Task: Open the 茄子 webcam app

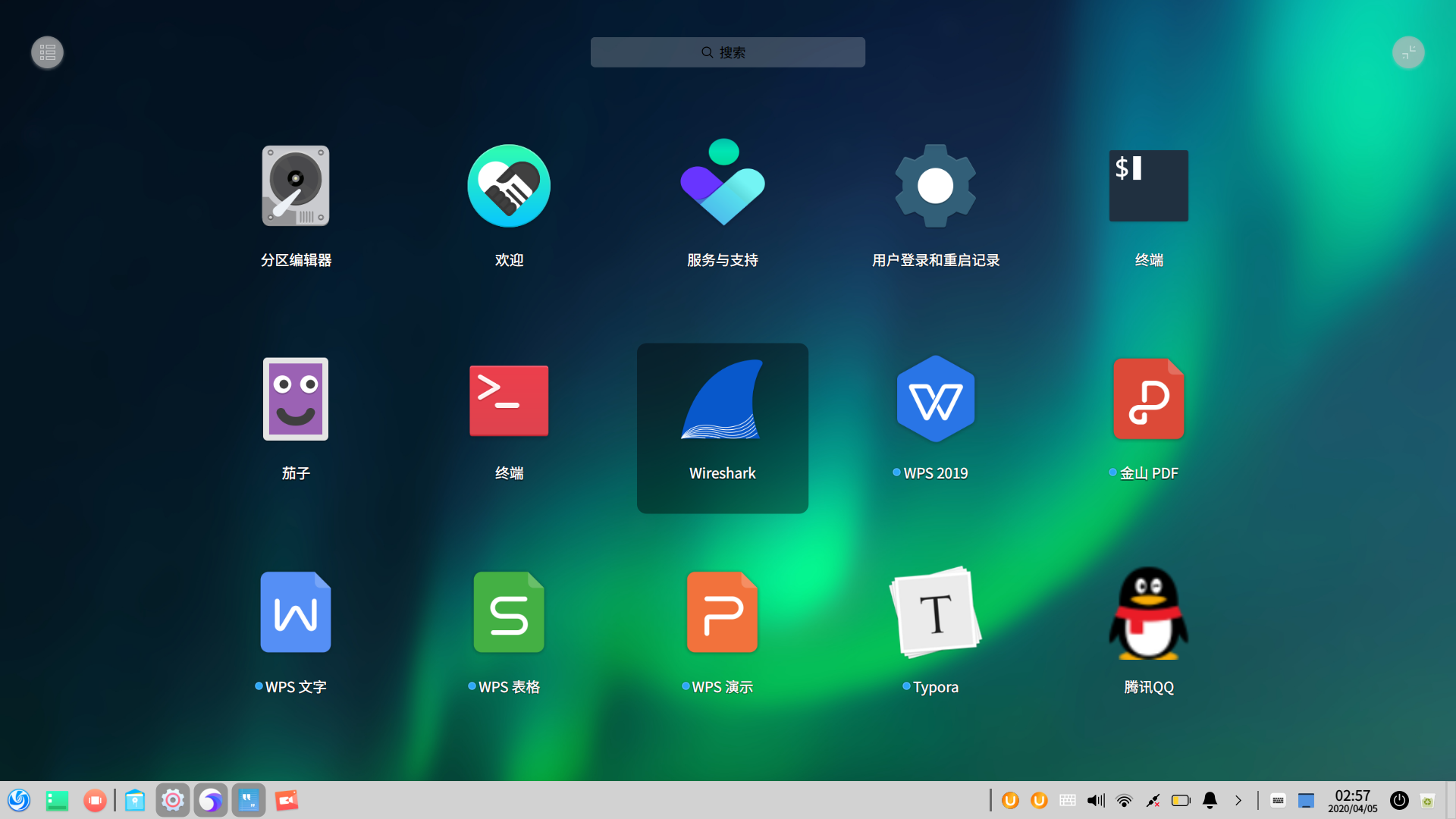Action: [296, 400]
